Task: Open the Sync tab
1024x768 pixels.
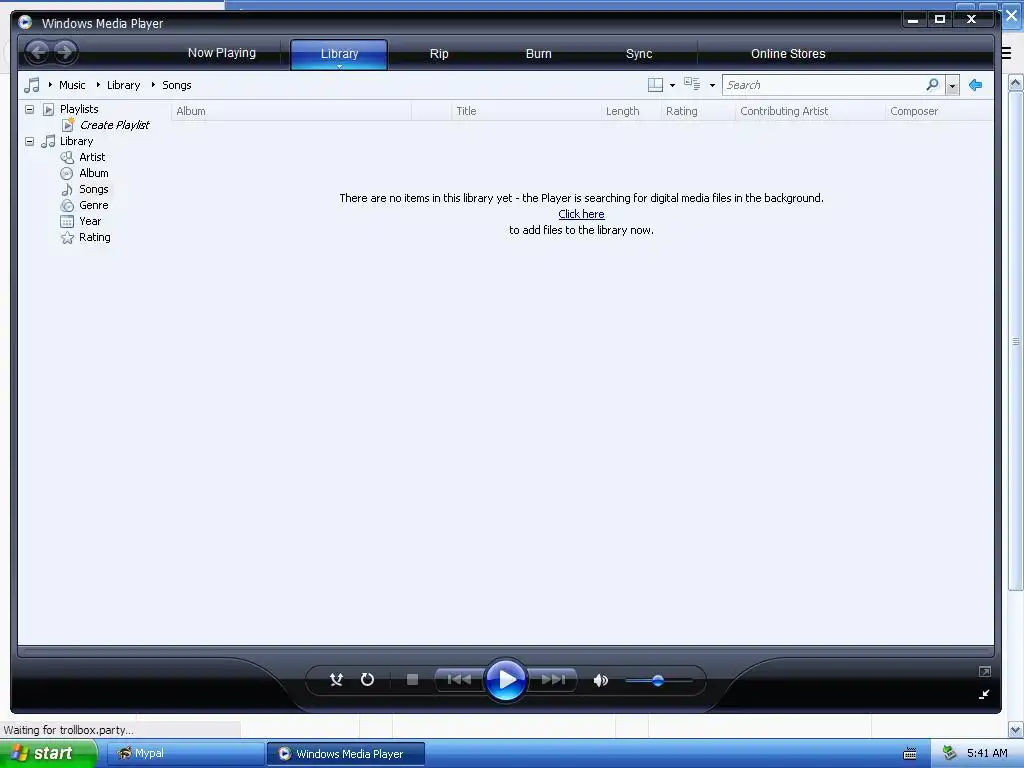Action: 639,54
